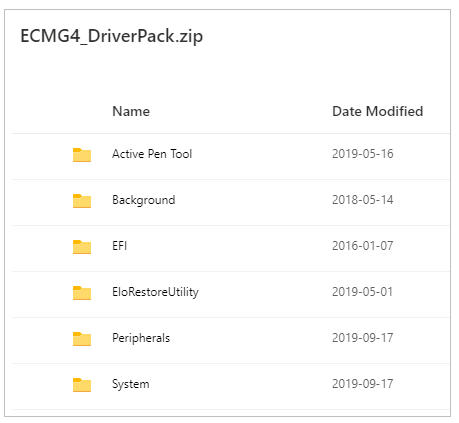Sort list by Date Modified header
This screenshot has width=459, height=423.
[x=378, y=111]
